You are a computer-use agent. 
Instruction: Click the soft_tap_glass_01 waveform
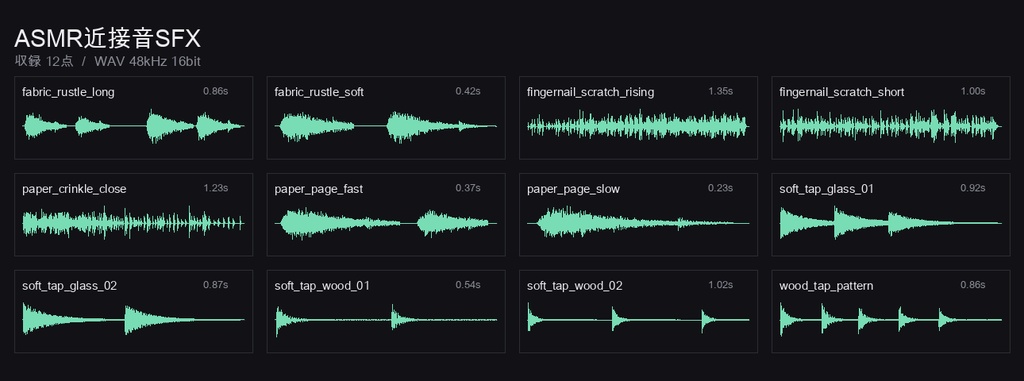[891, 223]
